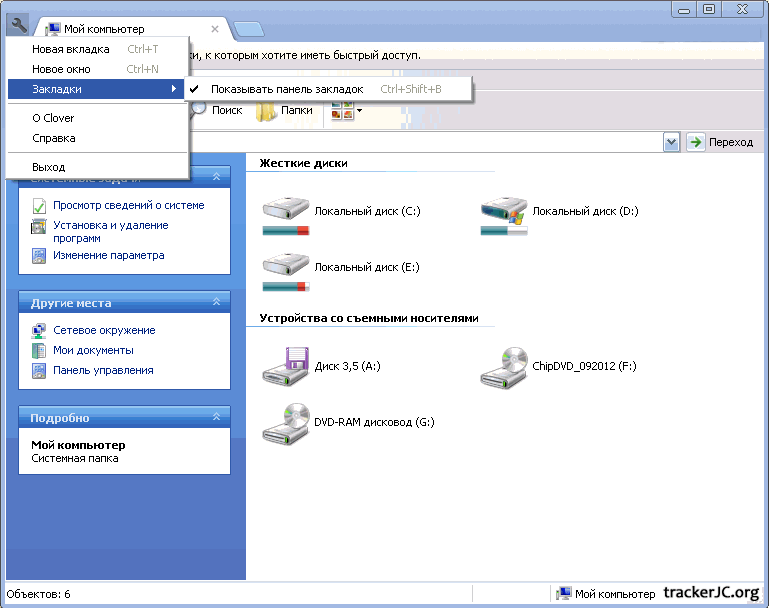Open Диск 3,5 (A:) floppy icon
Image resolution: width=769 pixels, height=608 pixels.
coord(286,367)
